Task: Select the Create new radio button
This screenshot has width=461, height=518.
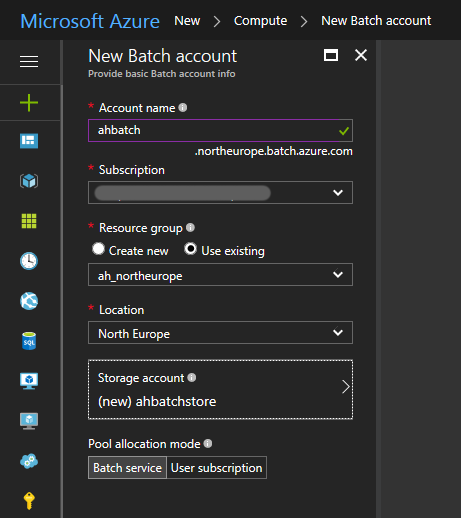Action: (98, 249)
